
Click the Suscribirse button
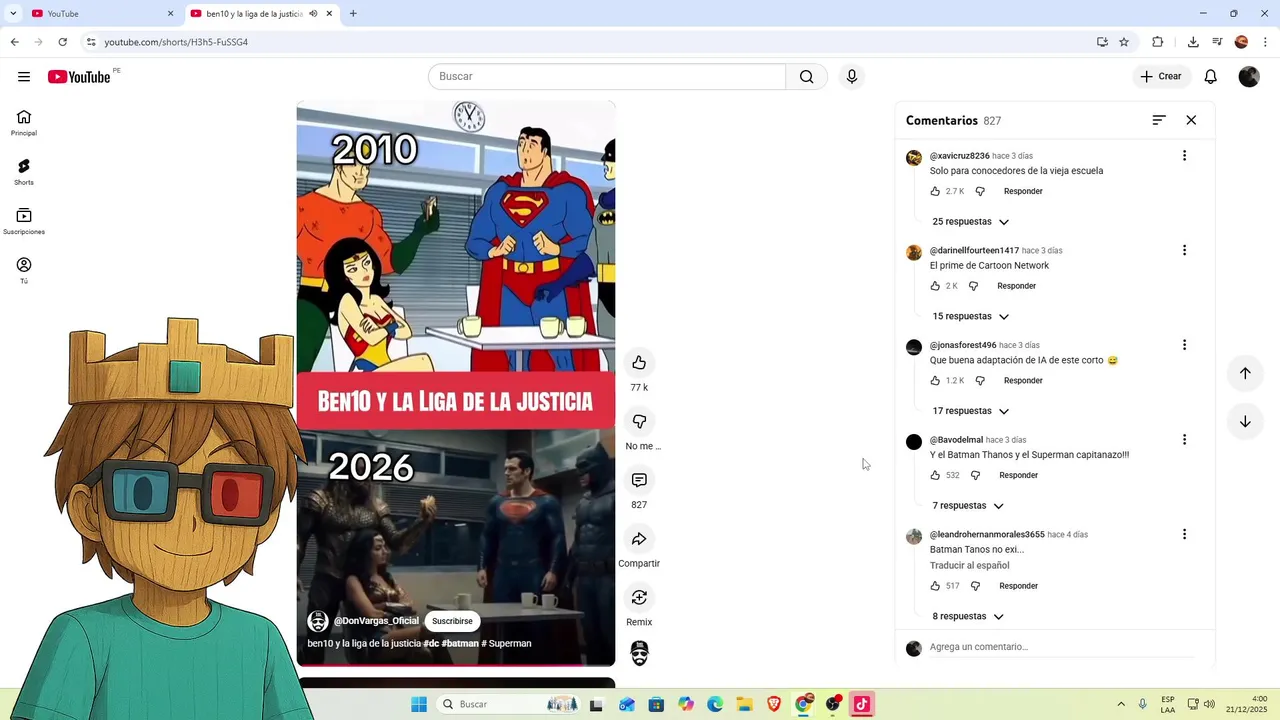point(452,621)
